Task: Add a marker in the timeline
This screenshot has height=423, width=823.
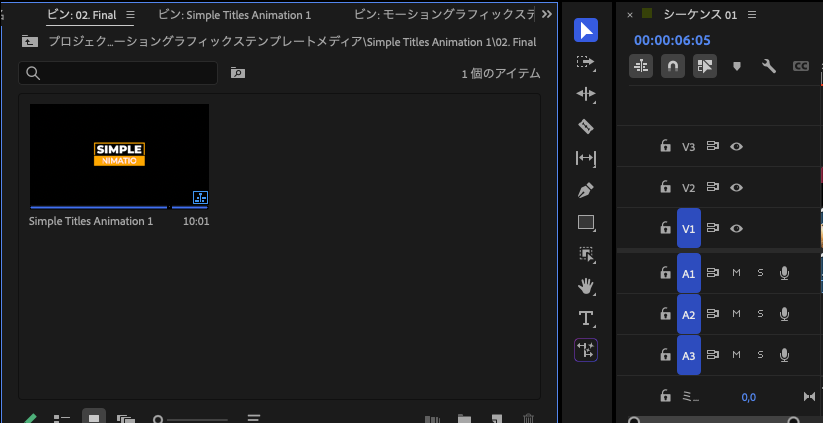Action: pos(737,66)
